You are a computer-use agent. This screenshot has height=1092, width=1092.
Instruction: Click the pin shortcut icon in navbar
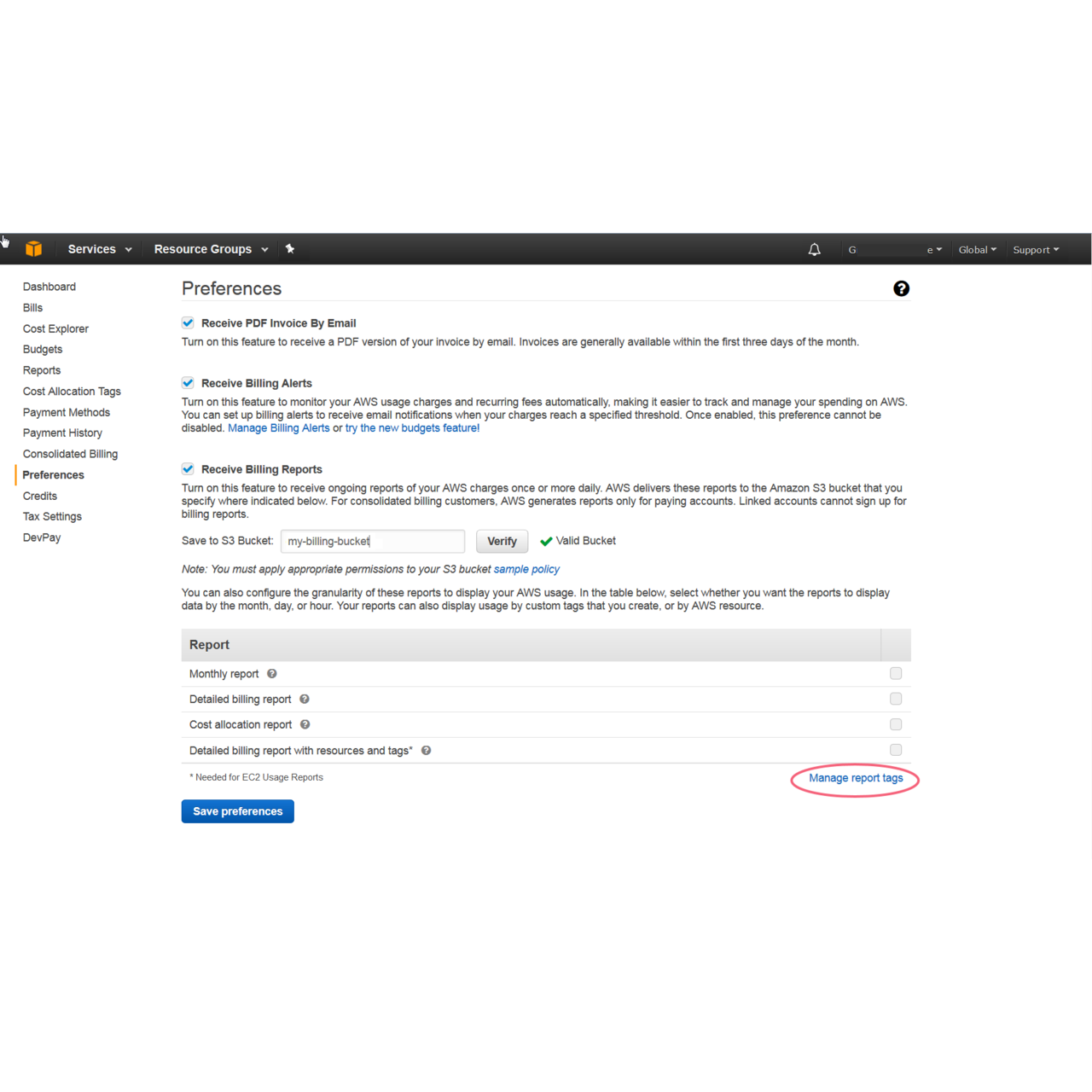pyautogui.click(x=290, y=249)
